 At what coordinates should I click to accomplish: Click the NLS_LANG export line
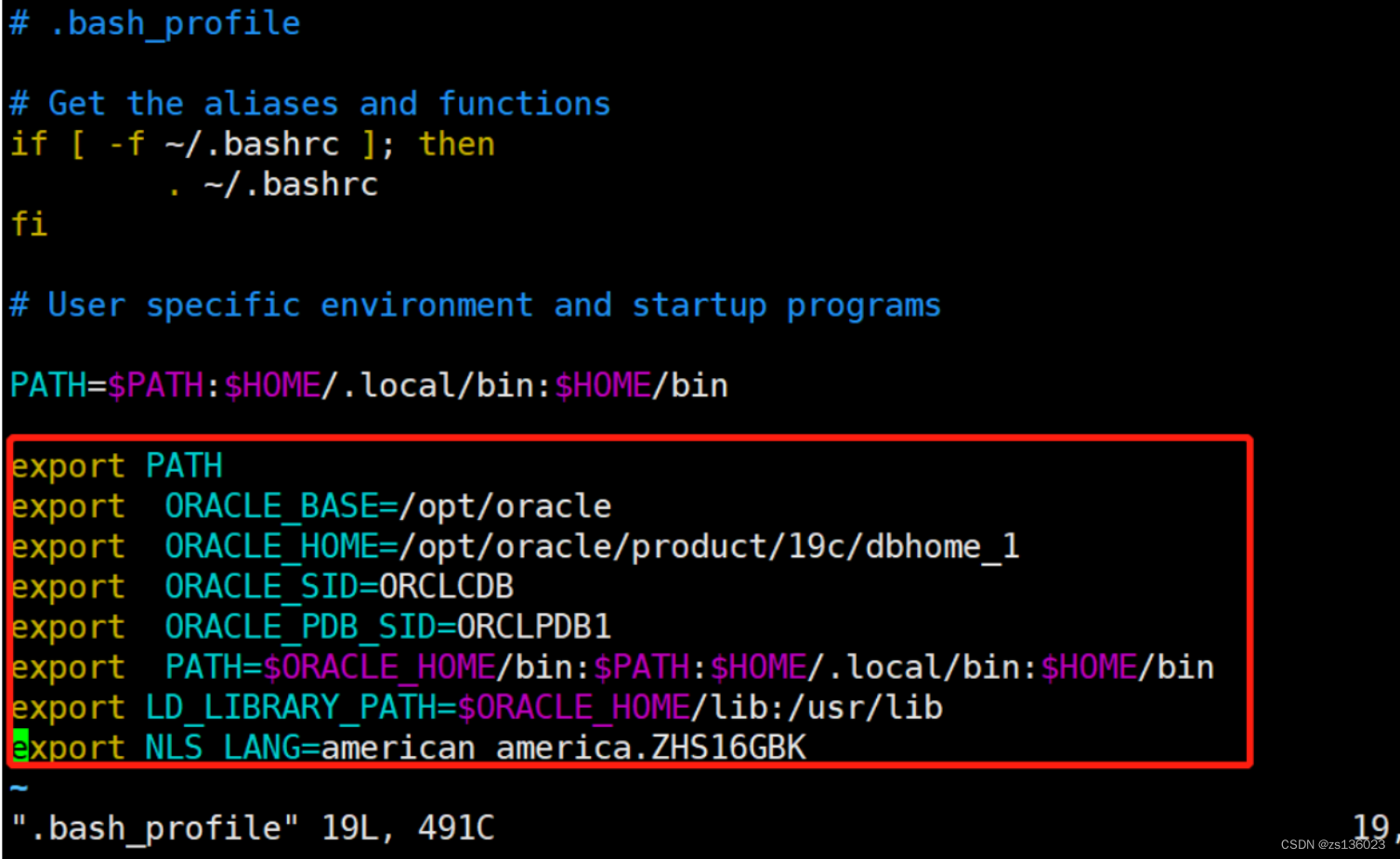point(409,748)
